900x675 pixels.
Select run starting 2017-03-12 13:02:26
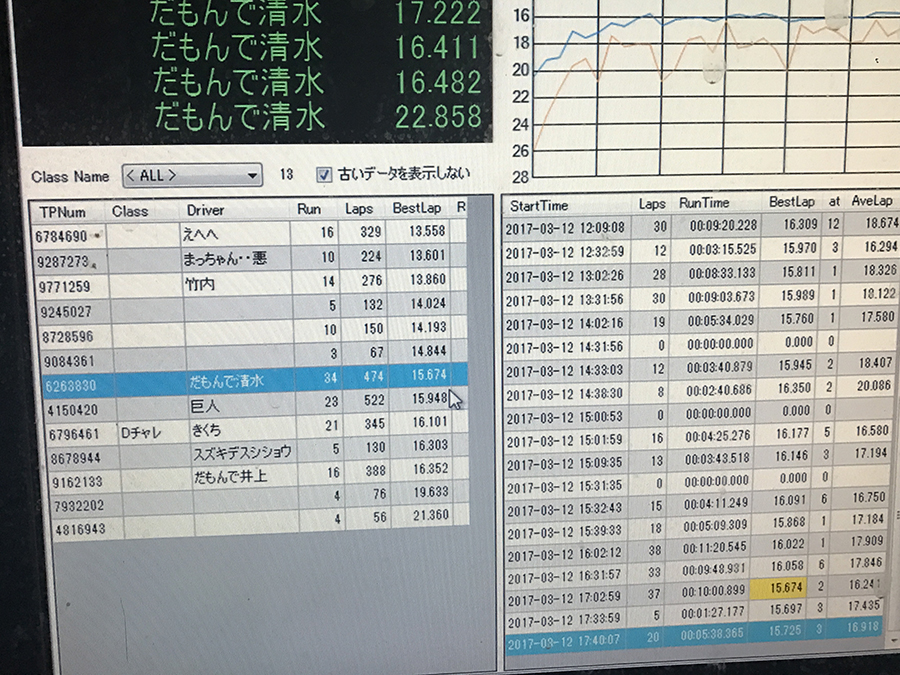[x=701, y=273]
